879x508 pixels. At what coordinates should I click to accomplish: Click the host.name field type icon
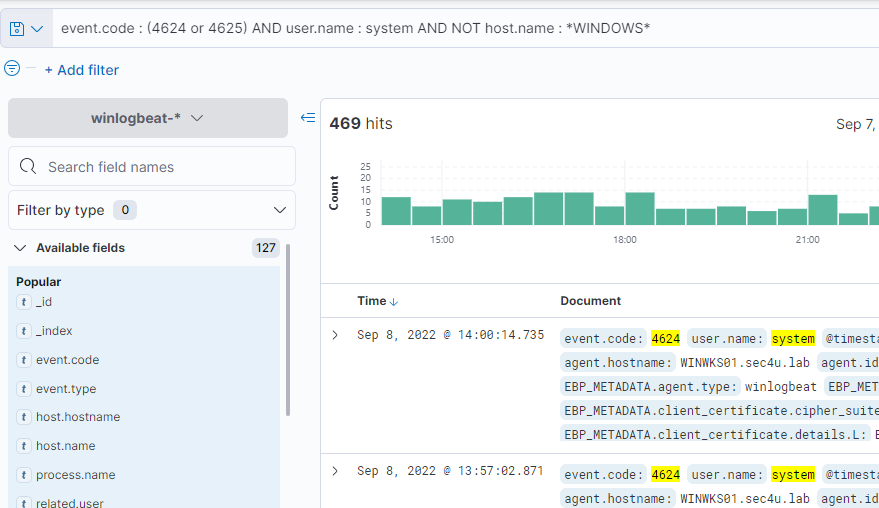(23, 446)
